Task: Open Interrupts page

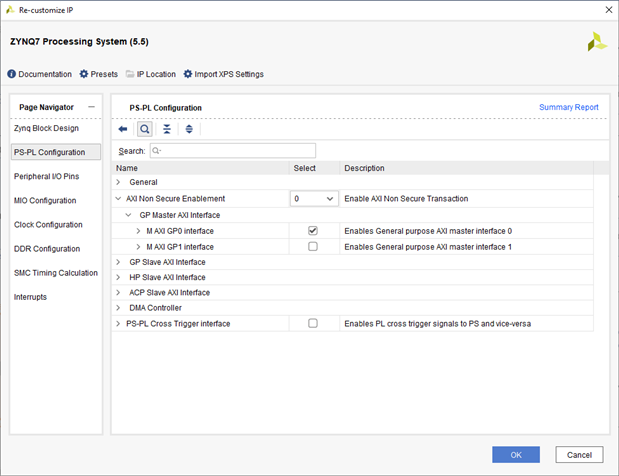Action: coord(30,297)
